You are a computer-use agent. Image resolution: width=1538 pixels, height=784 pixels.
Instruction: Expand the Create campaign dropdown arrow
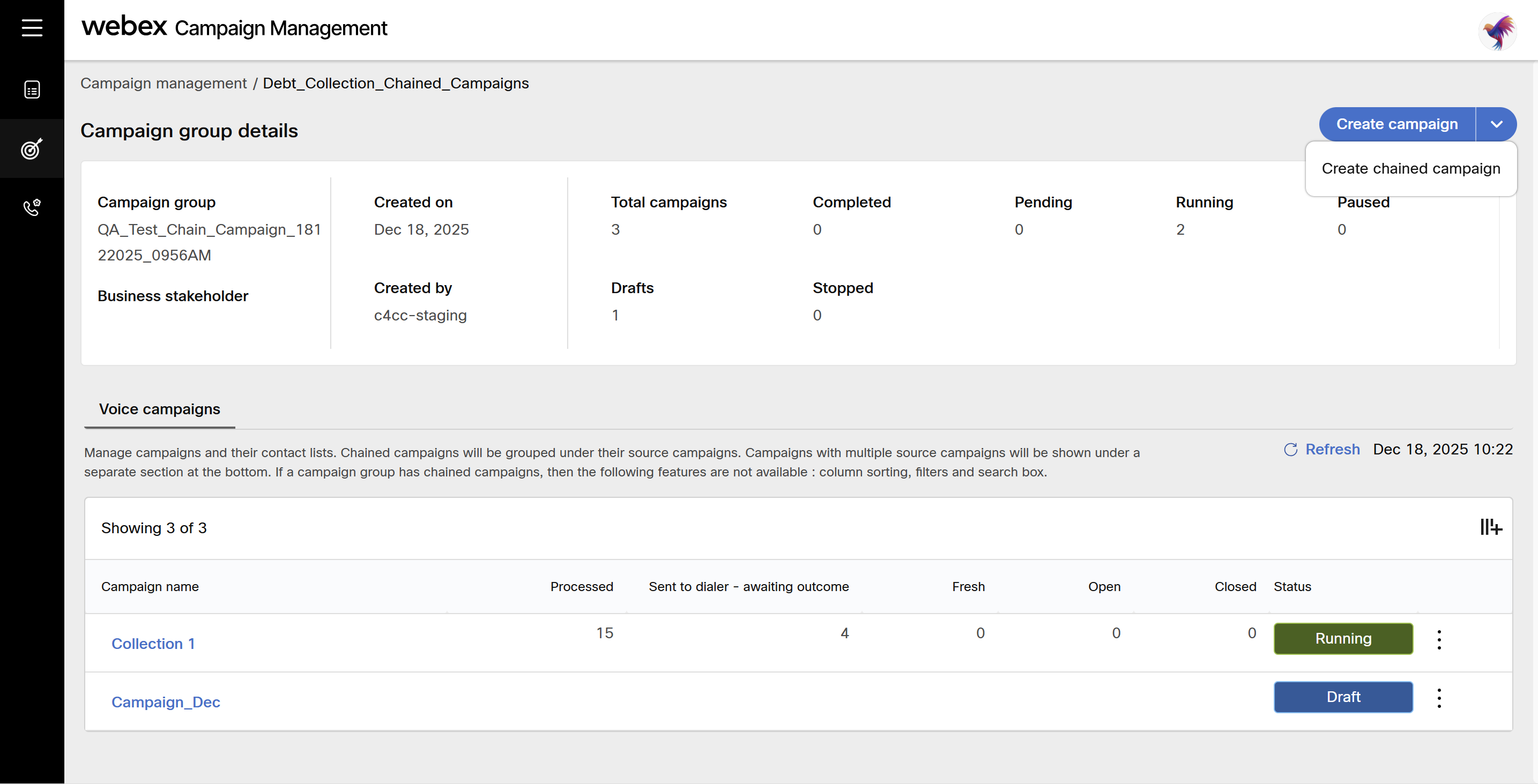[1496, 124]
